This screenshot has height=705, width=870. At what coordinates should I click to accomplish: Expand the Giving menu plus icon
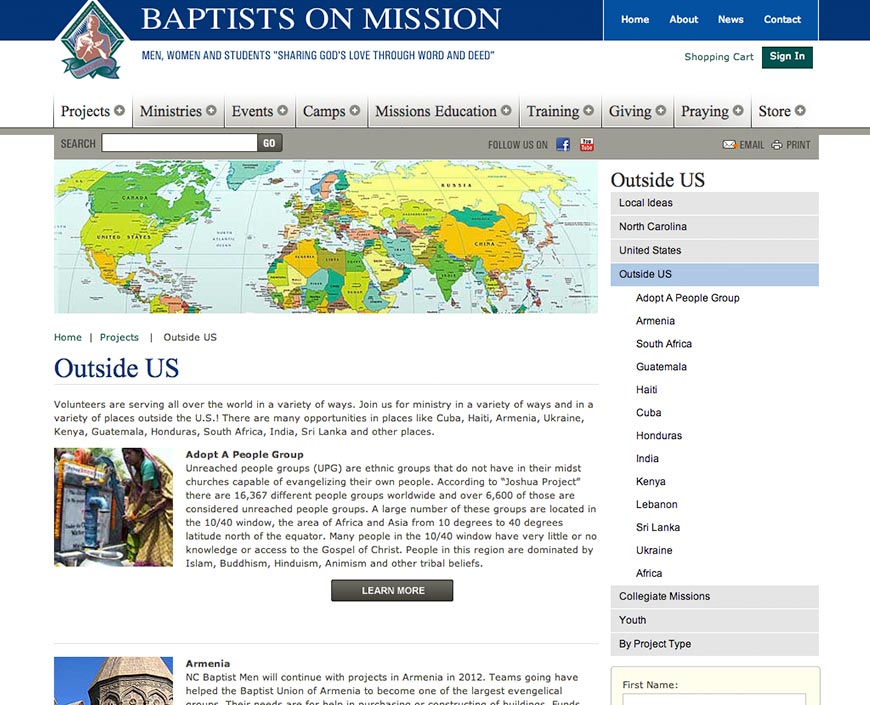point(661,110)
